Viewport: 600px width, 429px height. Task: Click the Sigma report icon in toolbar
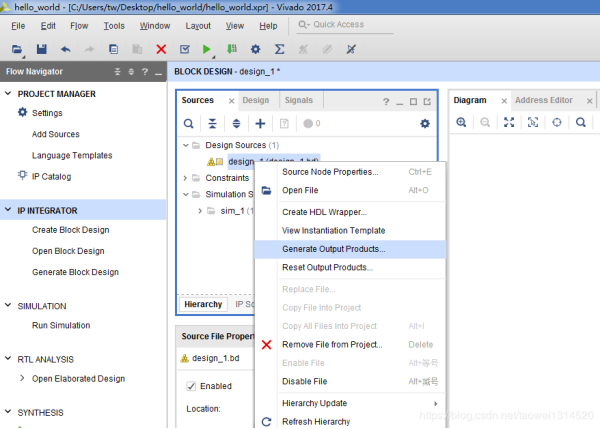pyautogui.click(x=280, y=49)
